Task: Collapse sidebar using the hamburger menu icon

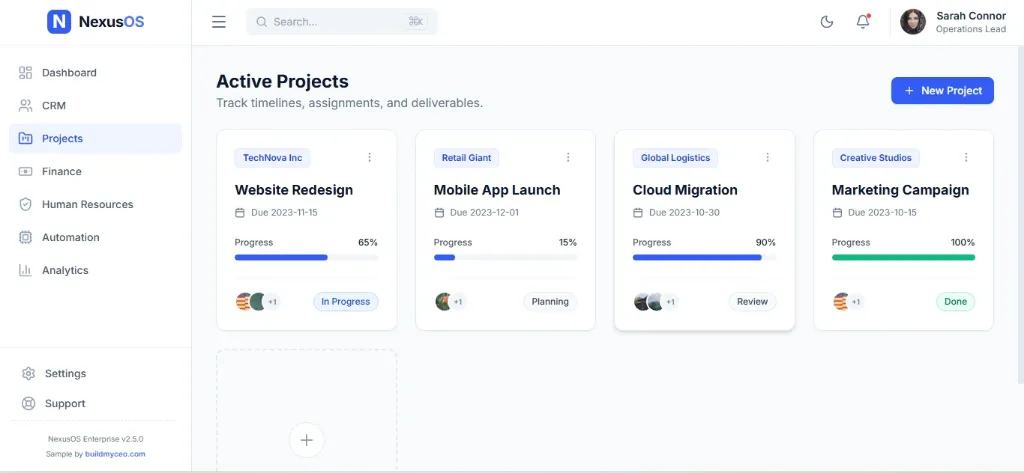Action: [219, 22]
